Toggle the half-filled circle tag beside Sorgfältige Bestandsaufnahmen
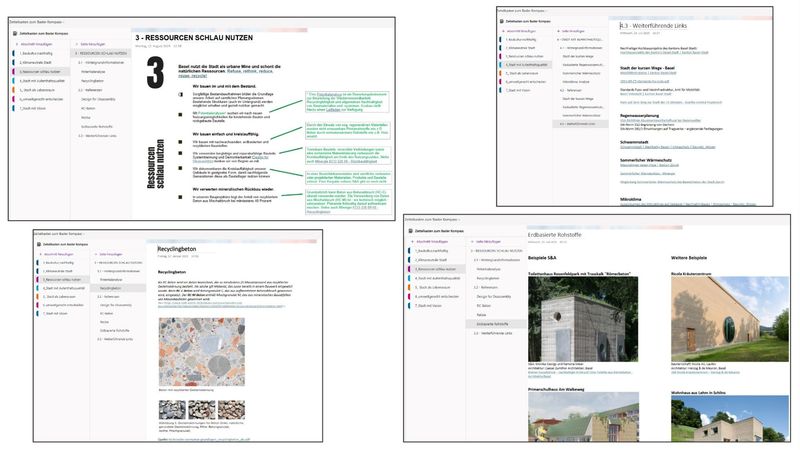This screenshot has width=800, height=450. (x=179, y=93)
